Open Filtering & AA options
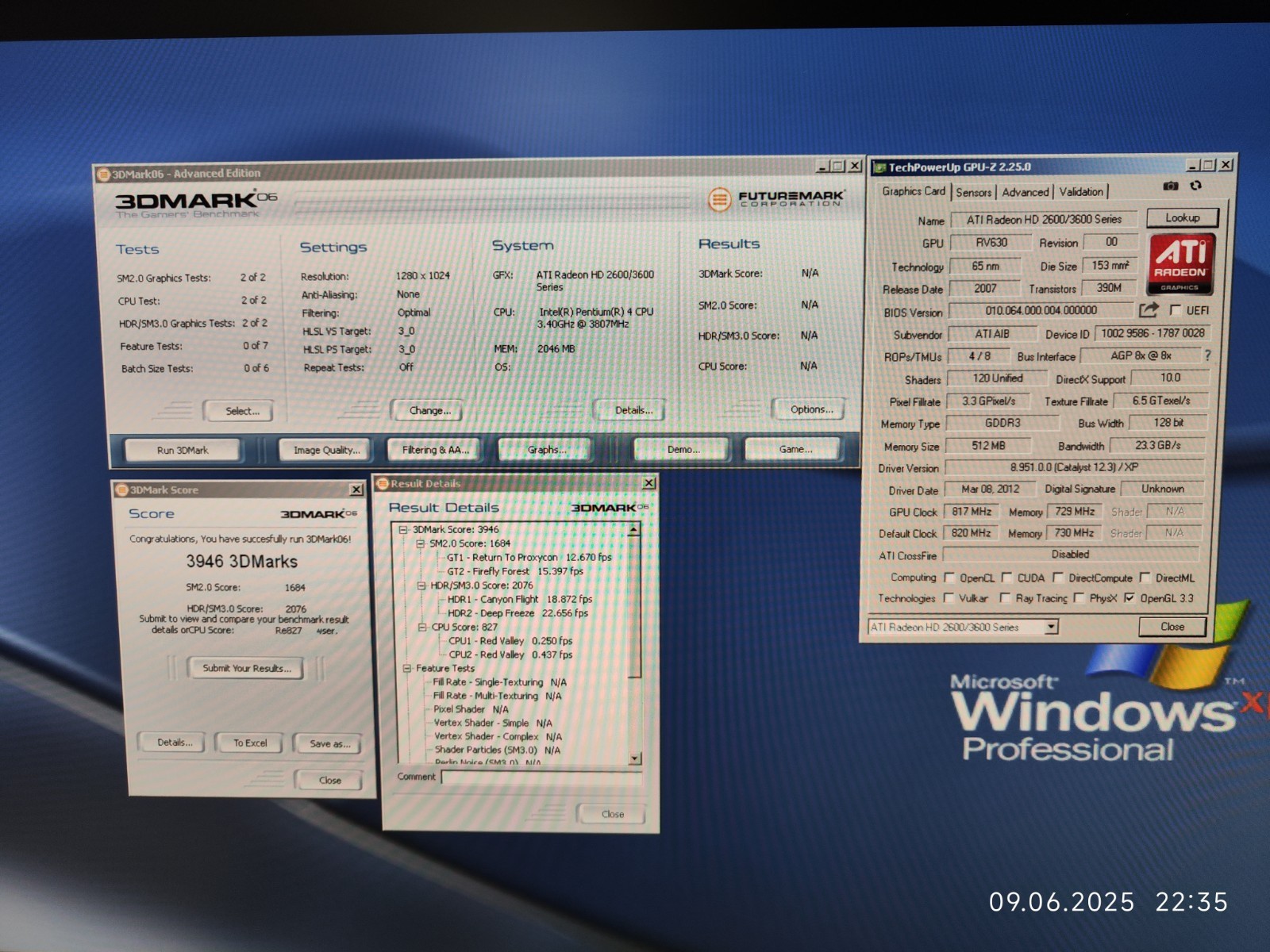Screen dimensions: 1270x952 (435, 450)
